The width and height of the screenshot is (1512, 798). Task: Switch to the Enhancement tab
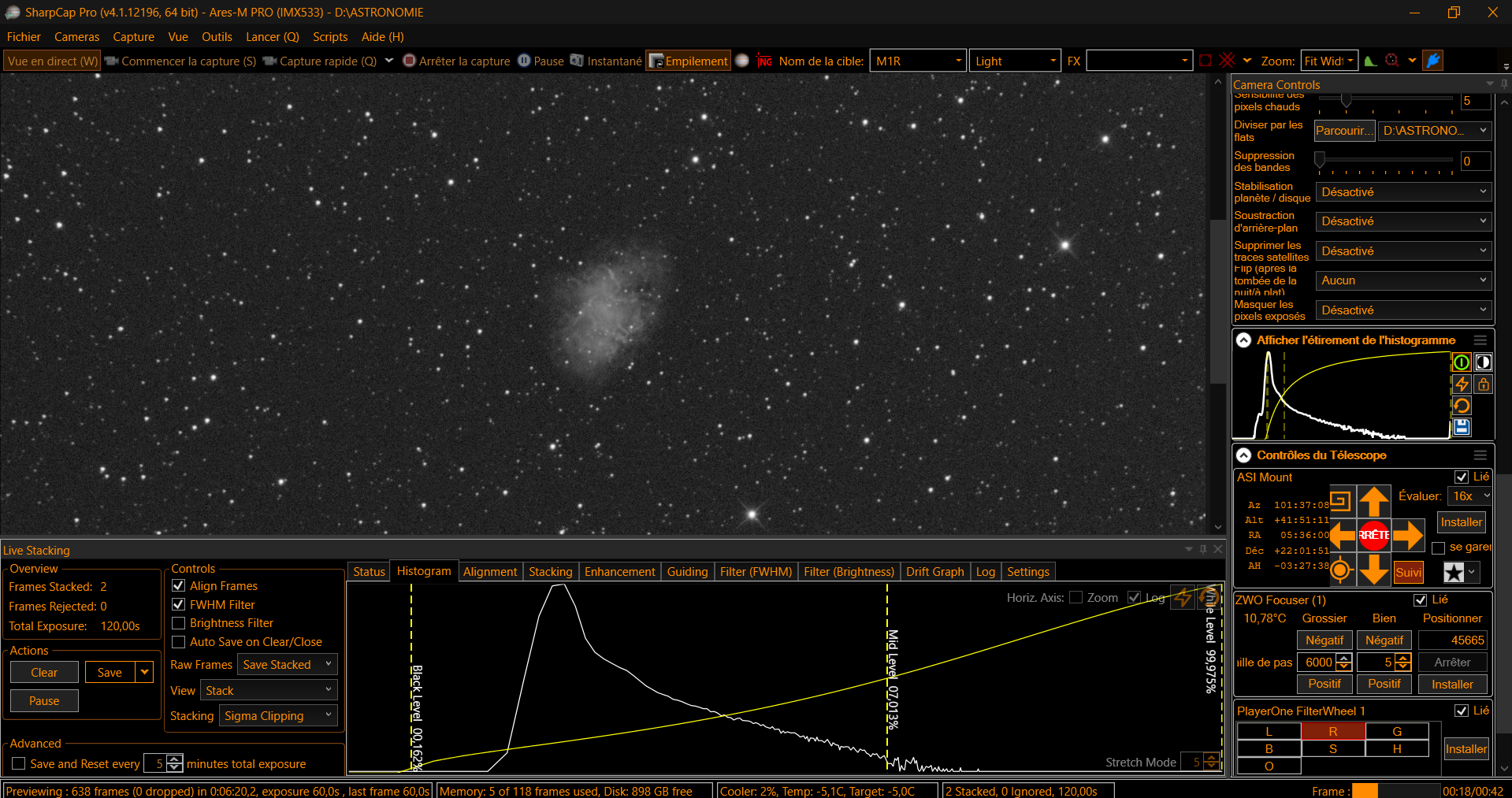[x=620, y=571]
